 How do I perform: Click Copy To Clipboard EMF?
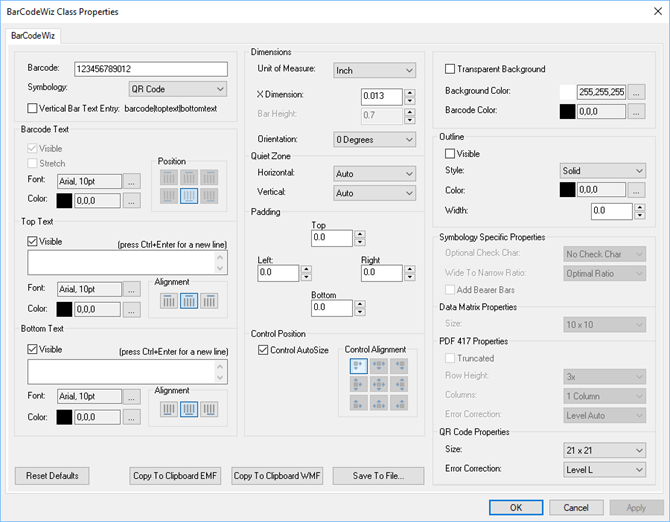coord(175,476)
